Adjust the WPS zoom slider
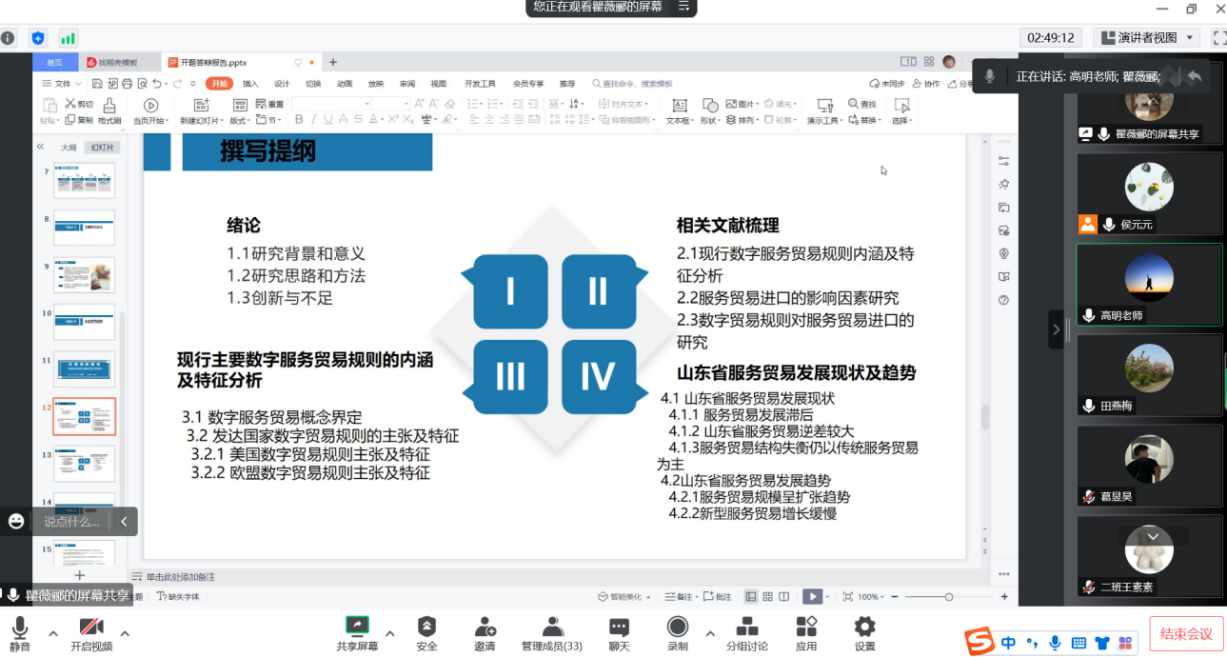 [948, 597]
